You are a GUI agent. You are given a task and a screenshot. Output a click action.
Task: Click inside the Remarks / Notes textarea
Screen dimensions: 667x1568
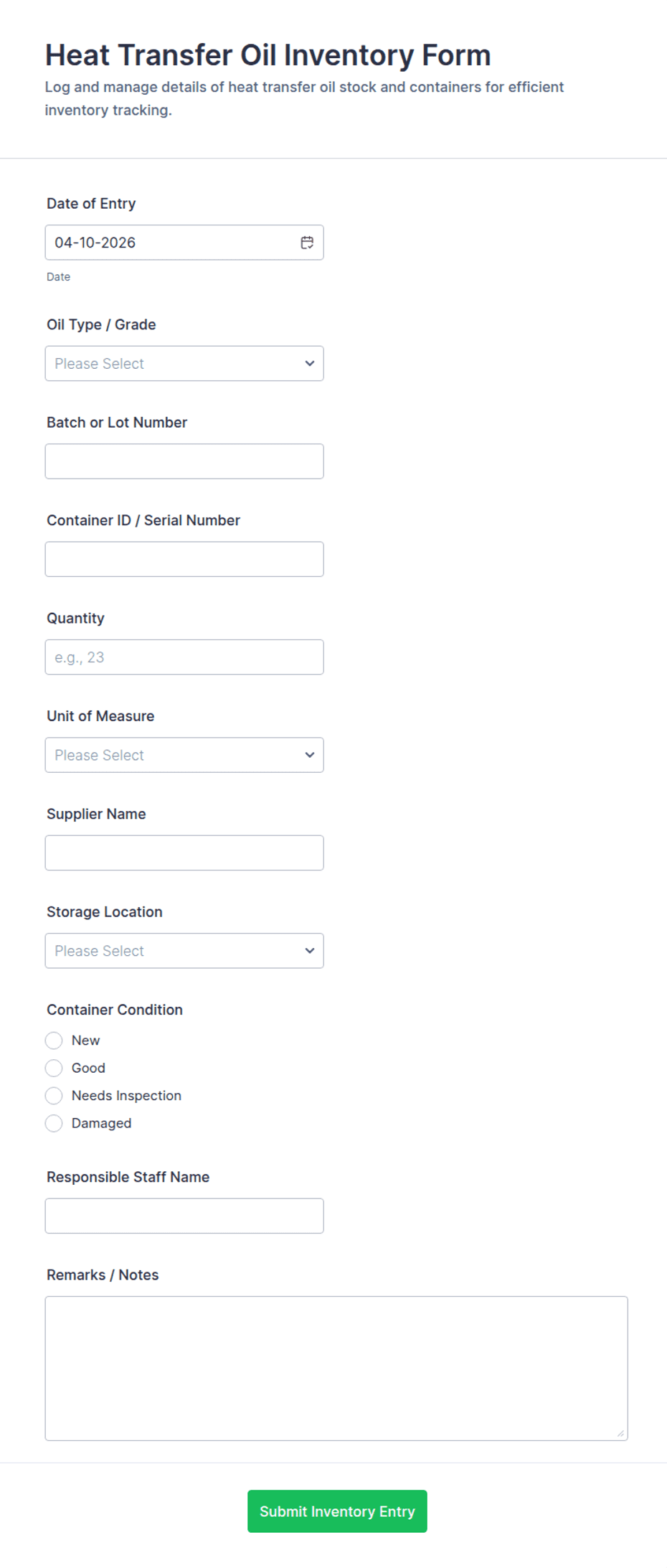[x=336, y=1368]
